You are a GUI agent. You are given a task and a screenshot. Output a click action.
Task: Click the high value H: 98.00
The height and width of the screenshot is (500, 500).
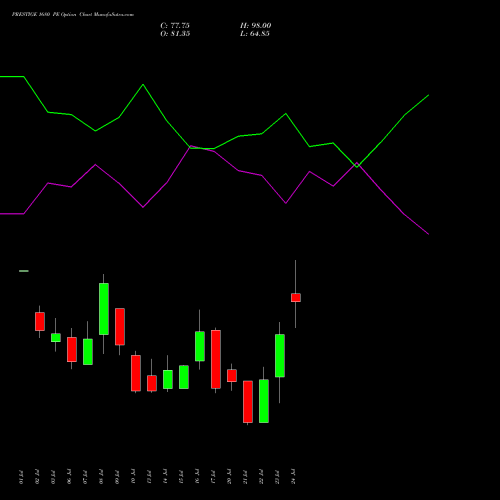(255, 26)
